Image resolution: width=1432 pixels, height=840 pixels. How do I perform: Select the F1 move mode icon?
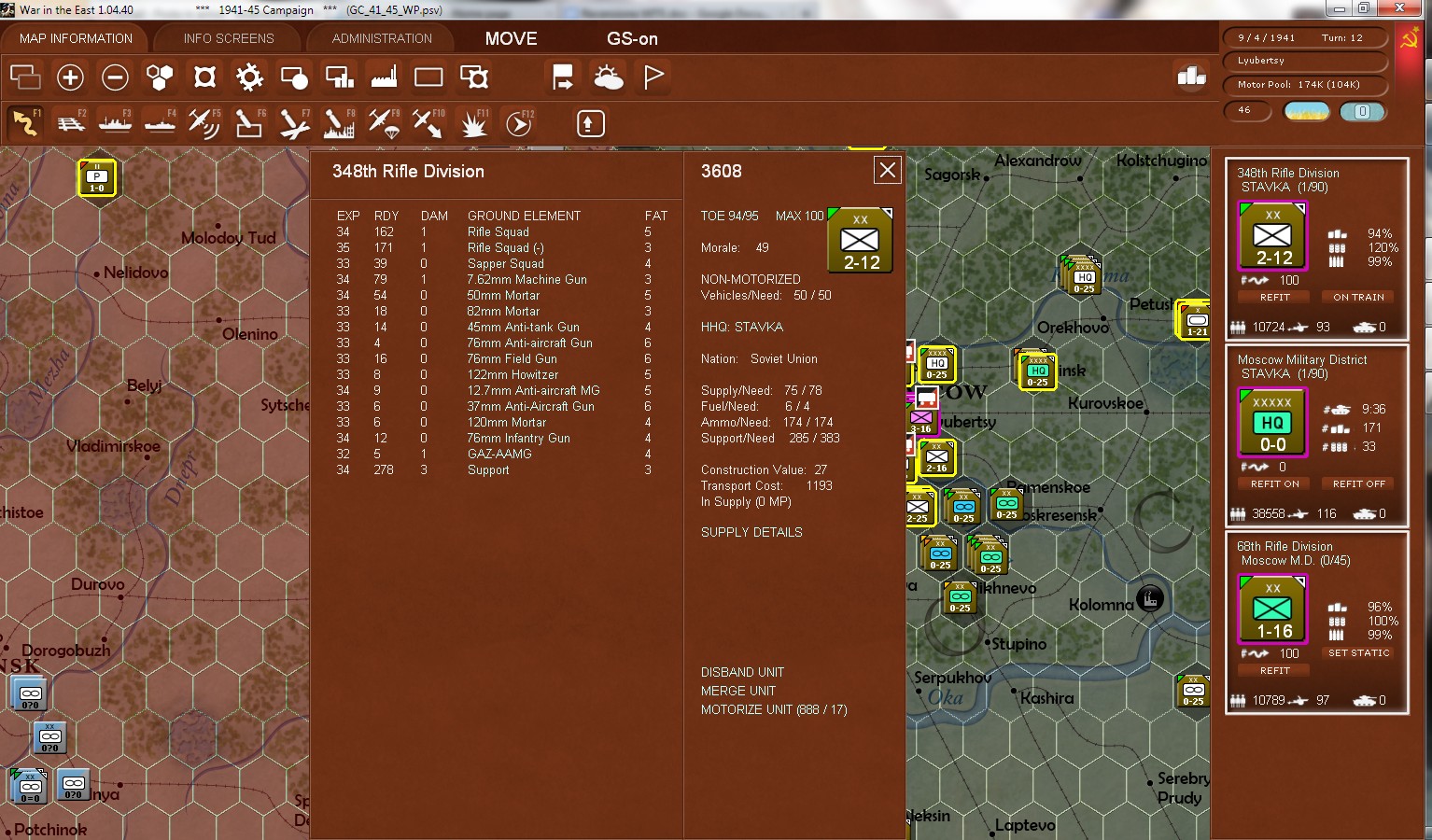[26, 123]
